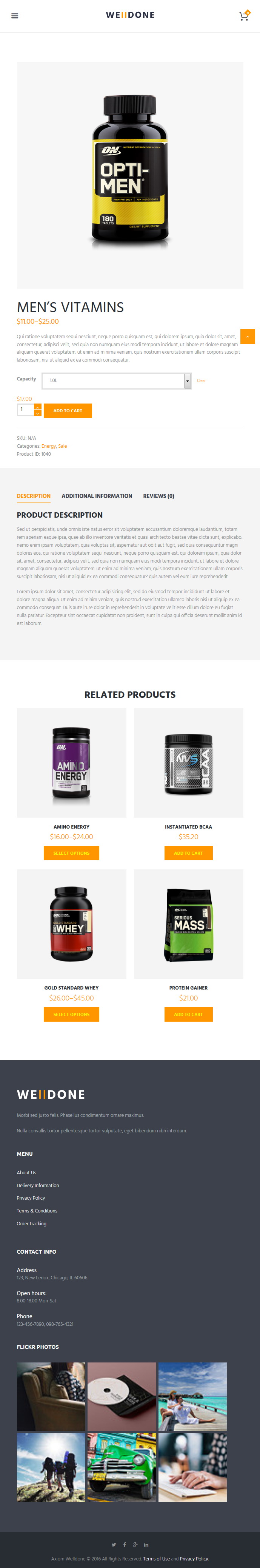This screenshot has height=1568, width=260.
Task: Open the Facebook icon in the footer
Action: pos(125,1545)
